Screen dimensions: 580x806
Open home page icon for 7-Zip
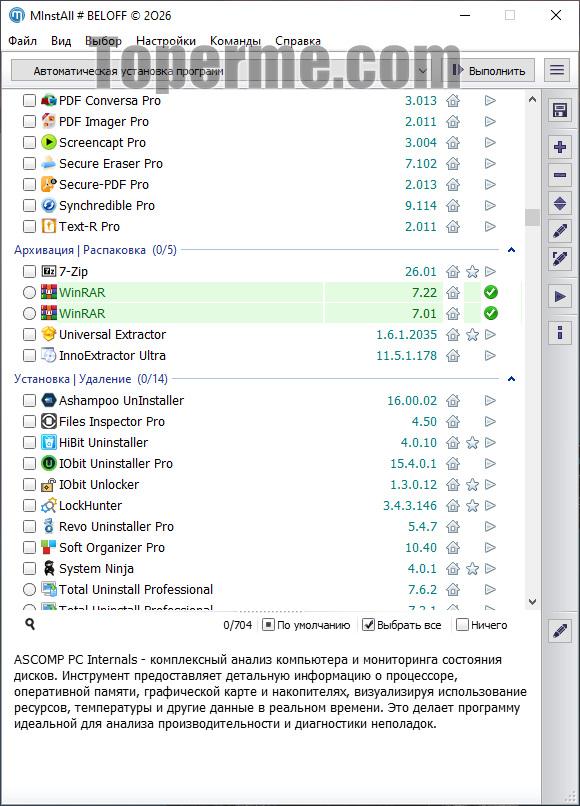[452, 271]
